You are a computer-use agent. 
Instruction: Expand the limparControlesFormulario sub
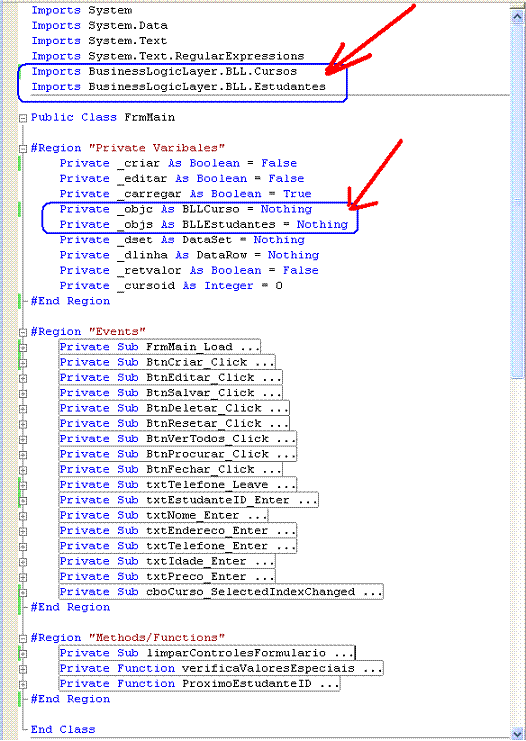click(x=23, y=654)
